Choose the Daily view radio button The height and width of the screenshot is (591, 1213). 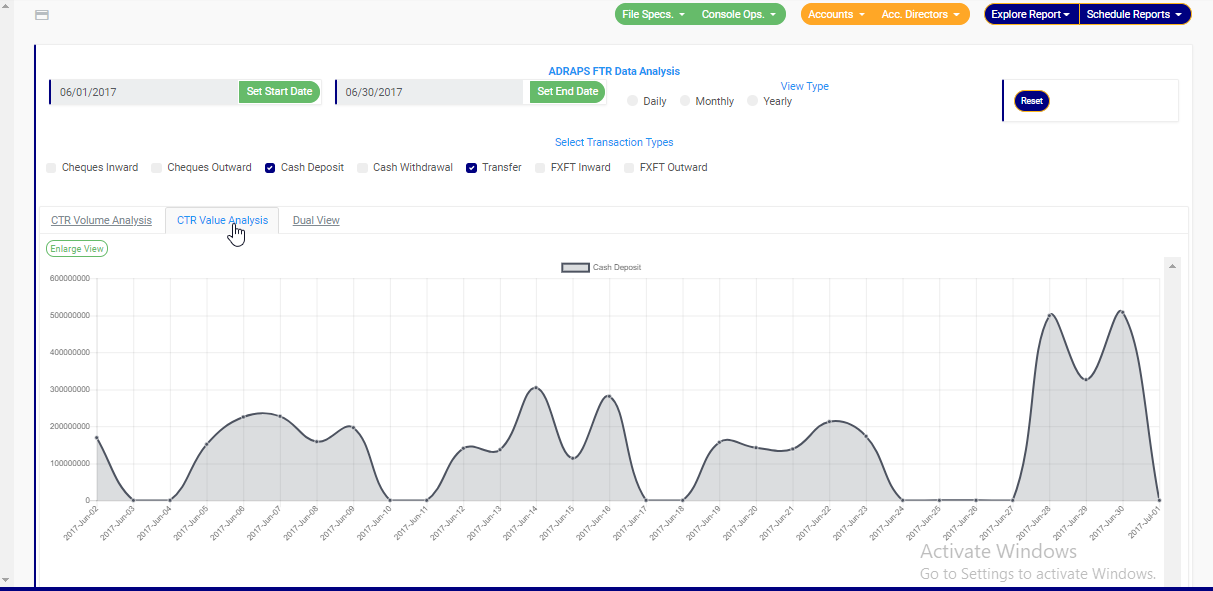tap(633, 101)
